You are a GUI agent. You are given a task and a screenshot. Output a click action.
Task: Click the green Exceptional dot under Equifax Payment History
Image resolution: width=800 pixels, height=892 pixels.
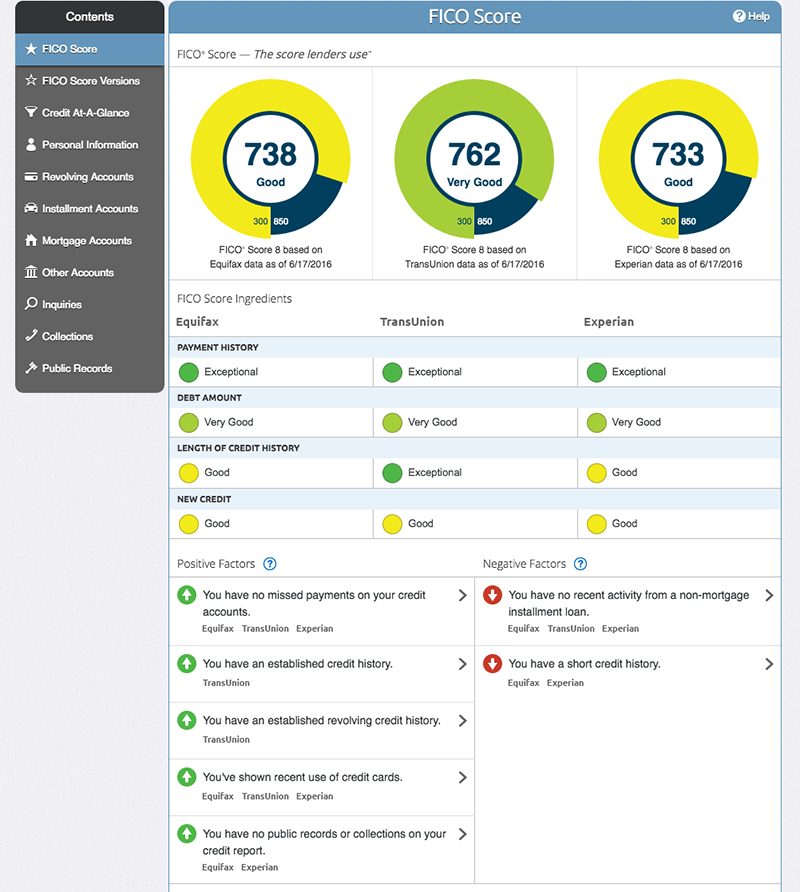point(188,372)
